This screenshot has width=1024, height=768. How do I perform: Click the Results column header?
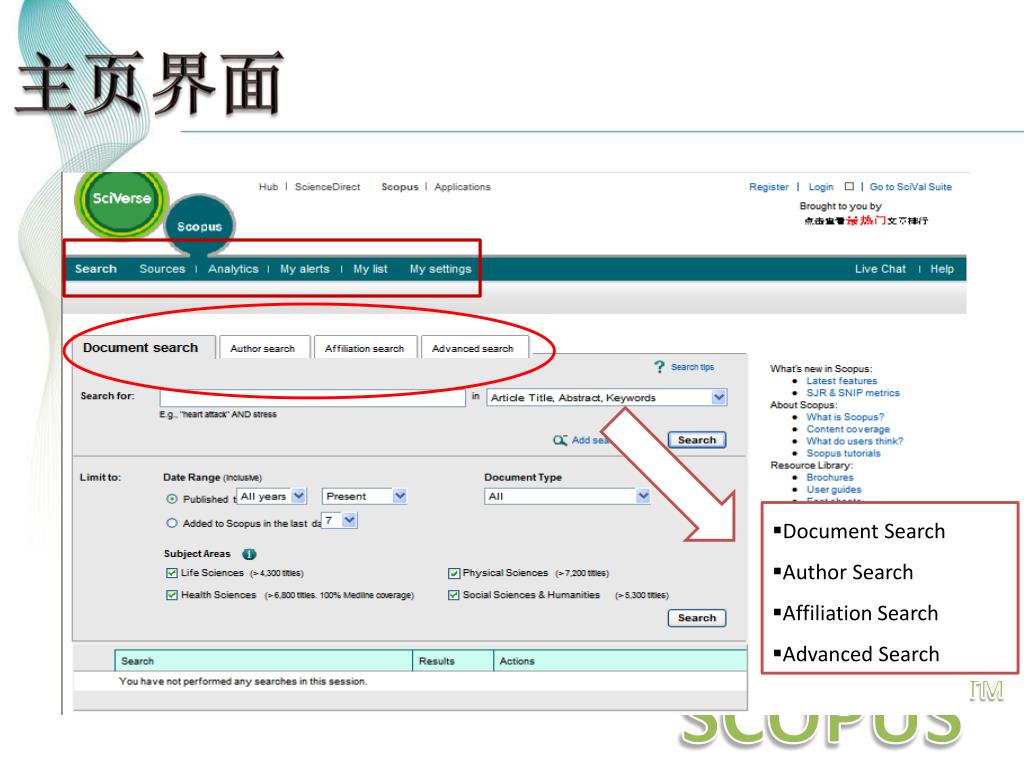(453, 661)
